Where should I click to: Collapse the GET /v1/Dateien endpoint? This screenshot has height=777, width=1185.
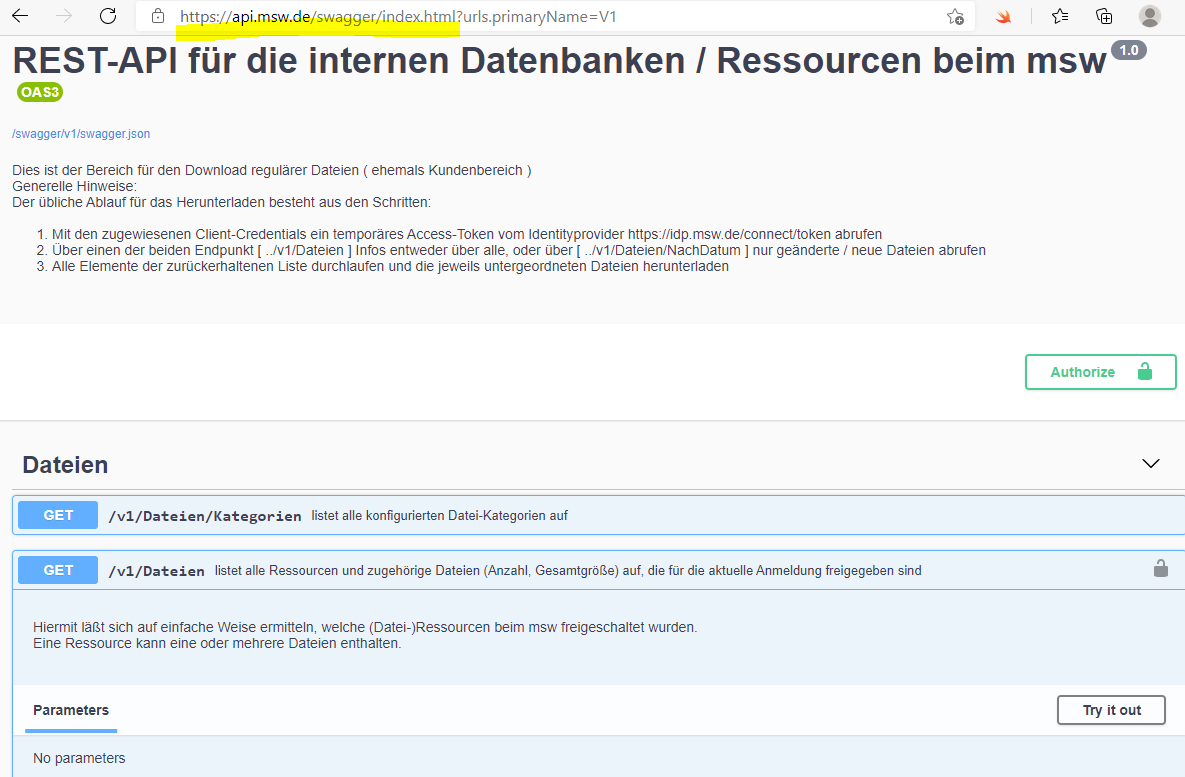(156, 571)
